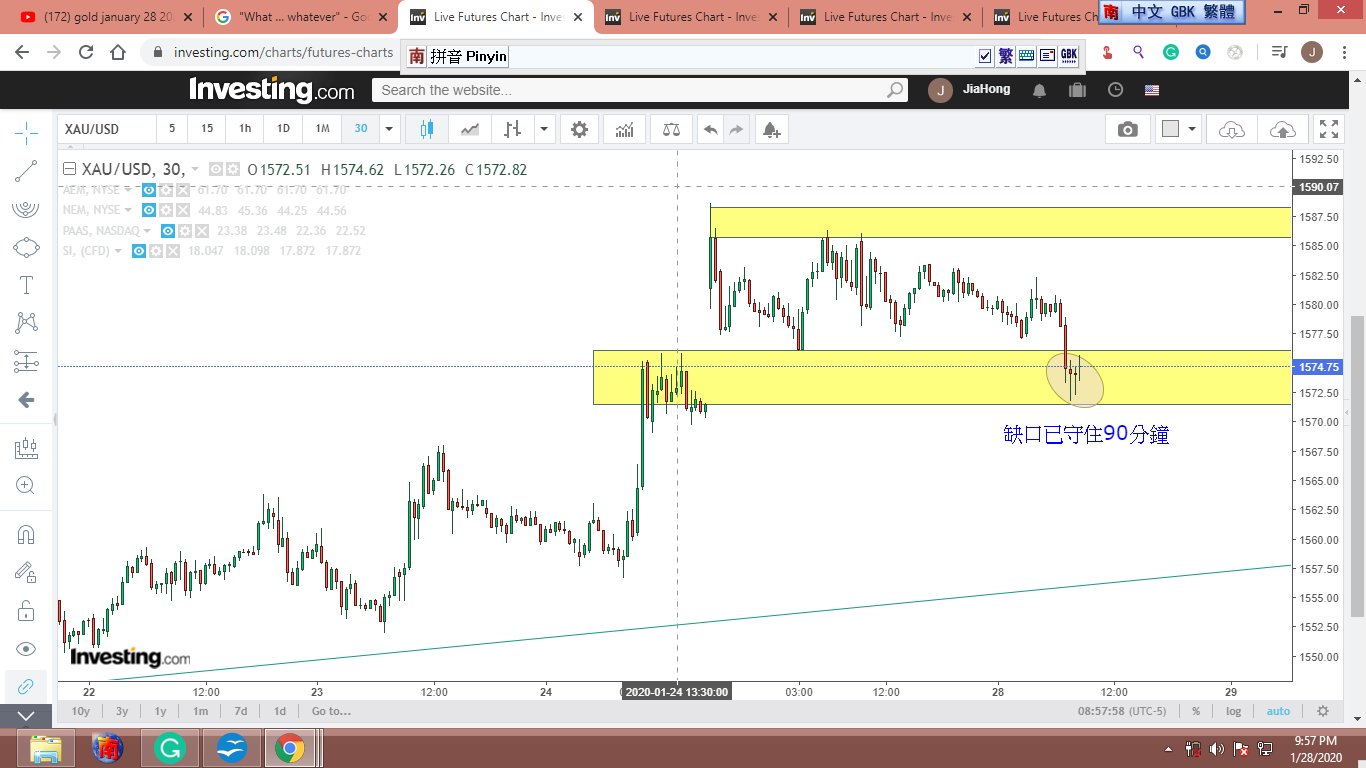This screenshot has width=1366, height=768.
Task: Switch to the 1M timeframe
Action: 322,129
